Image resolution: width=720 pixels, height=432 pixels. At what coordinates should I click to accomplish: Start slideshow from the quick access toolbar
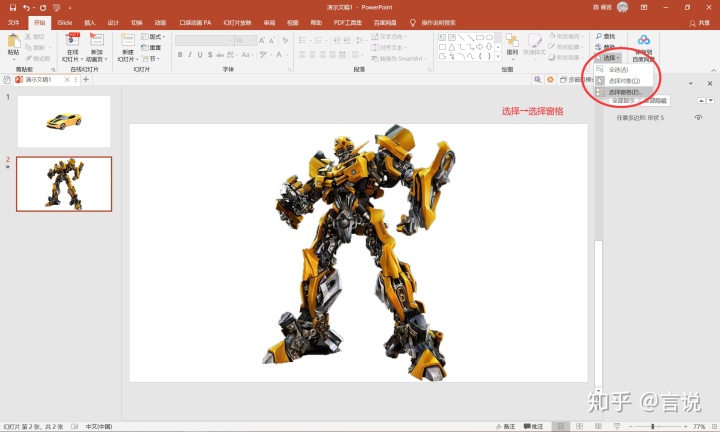point(57,7)
